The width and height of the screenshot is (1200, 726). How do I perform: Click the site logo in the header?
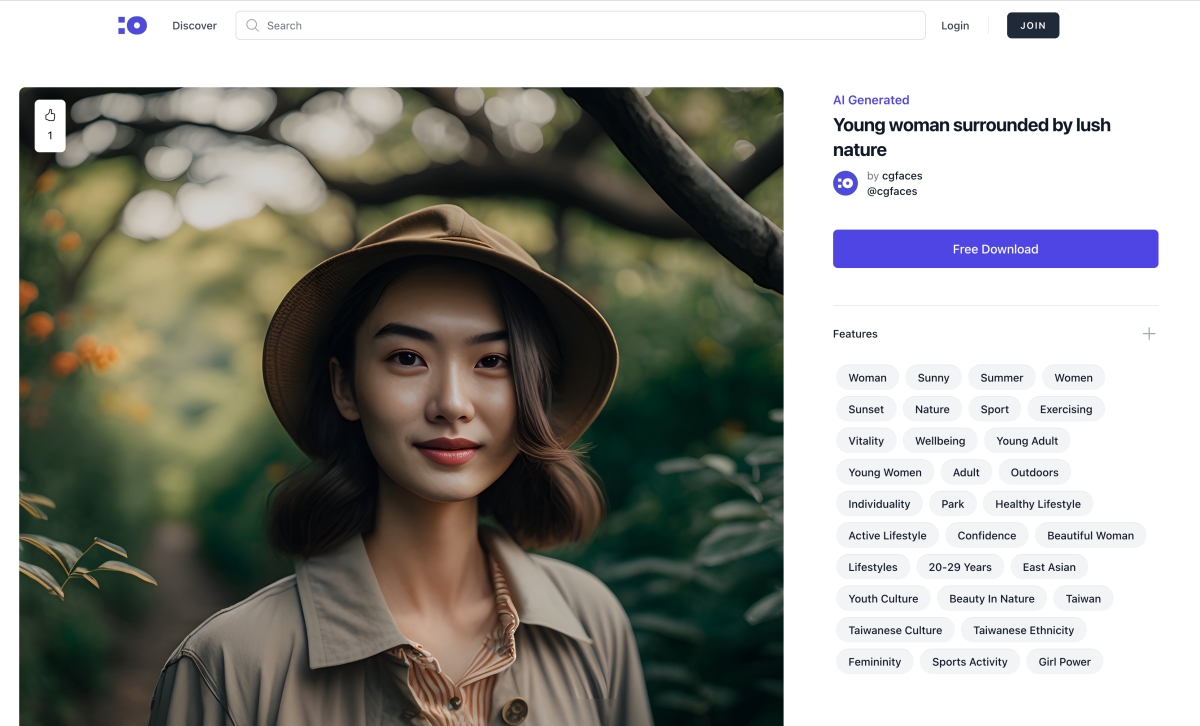click(x=132, y=25)
